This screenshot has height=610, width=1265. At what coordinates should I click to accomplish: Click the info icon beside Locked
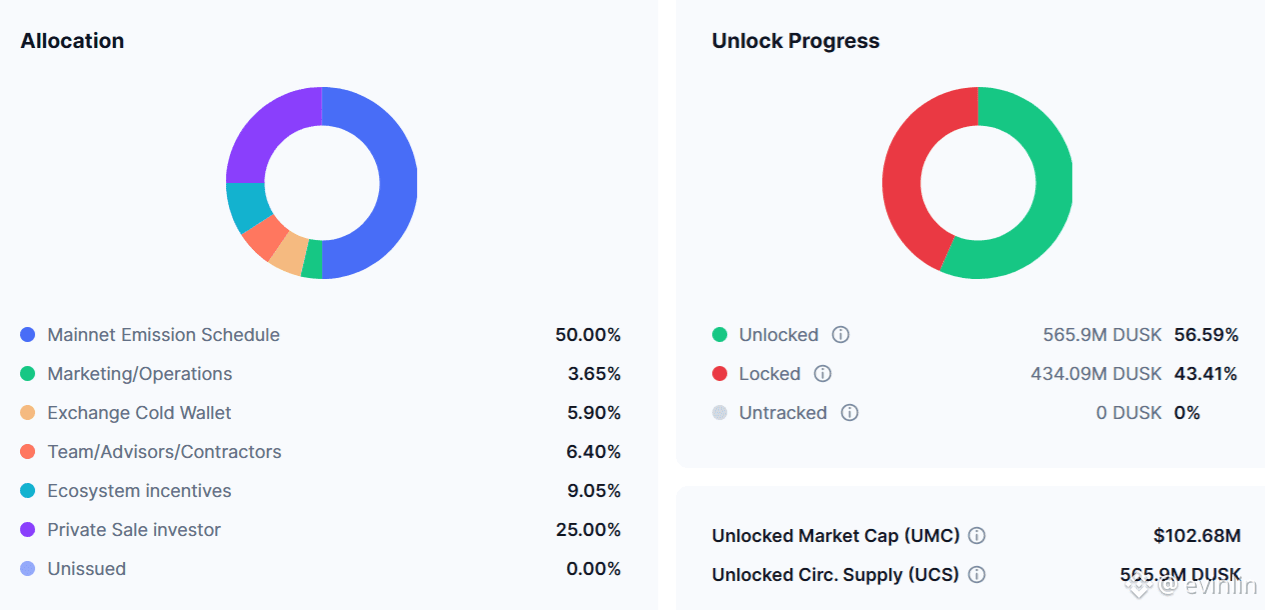point(822,374)
